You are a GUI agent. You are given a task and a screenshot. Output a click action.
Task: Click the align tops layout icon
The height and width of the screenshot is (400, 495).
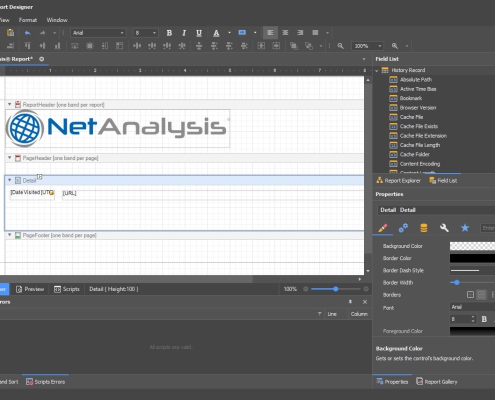pos(27,46)
